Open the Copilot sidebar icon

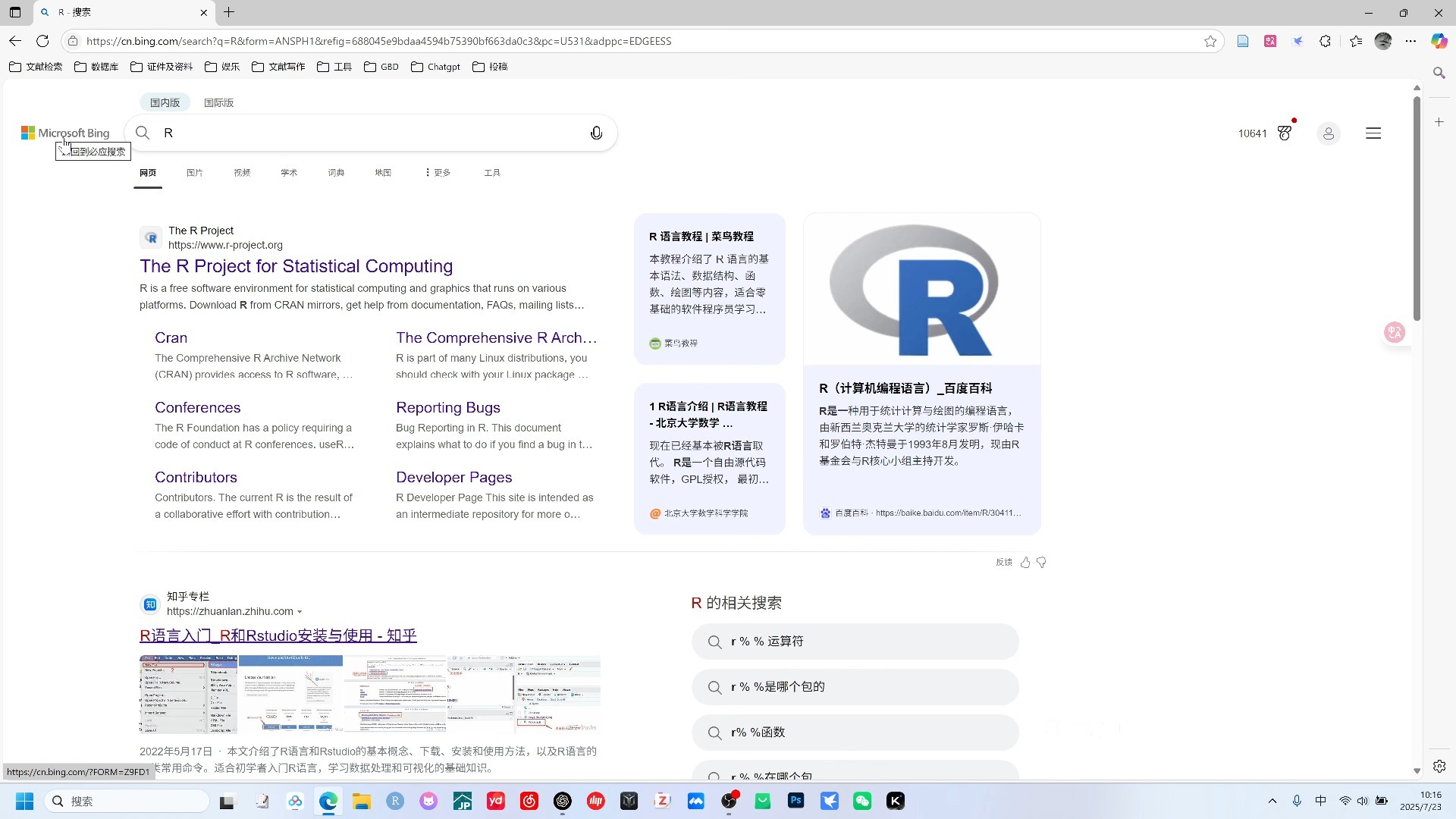(1439, 41)
